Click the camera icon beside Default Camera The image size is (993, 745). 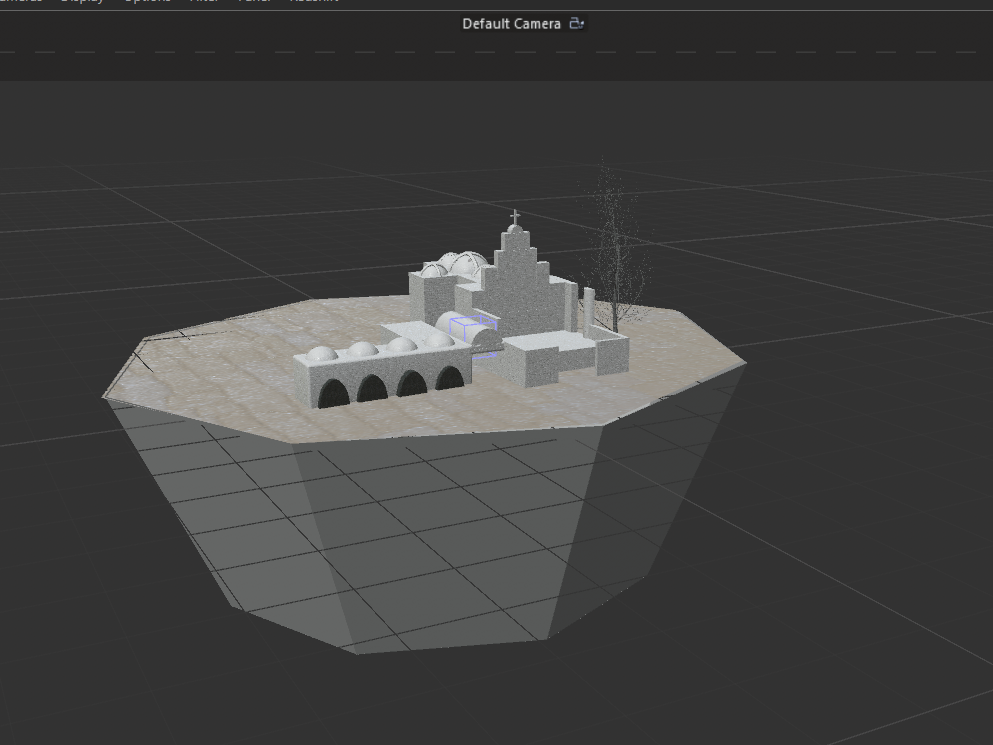click(x=576, y=23)
